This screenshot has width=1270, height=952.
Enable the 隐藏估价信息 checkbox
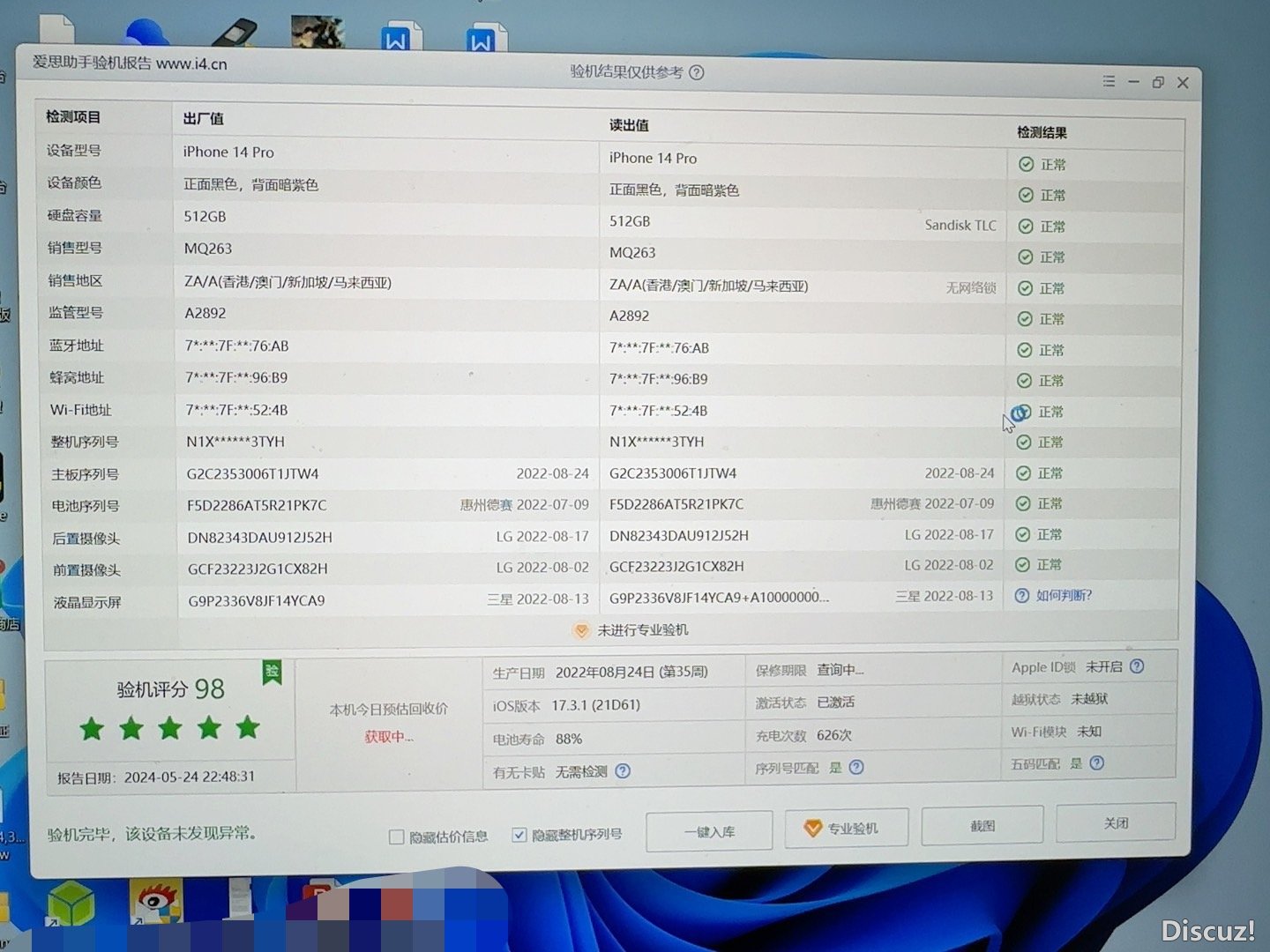click(x=397, y=837)
